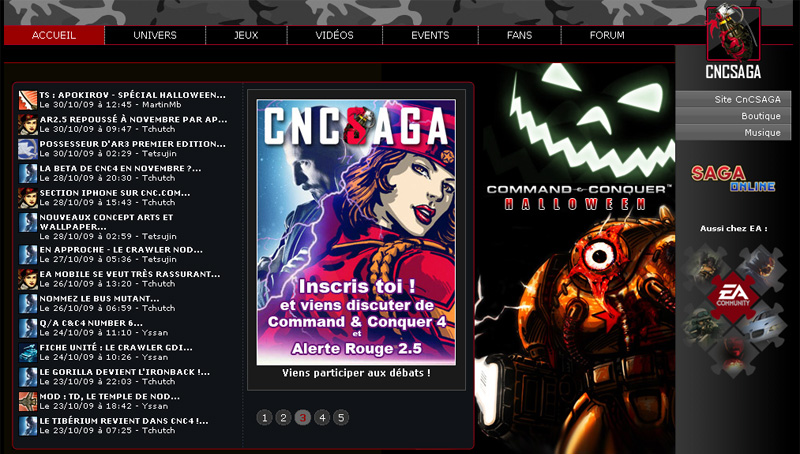This screenshot has width=800, height=454.
Task: Show slide 5 of the carousel
Action: (x=341, y=418)
